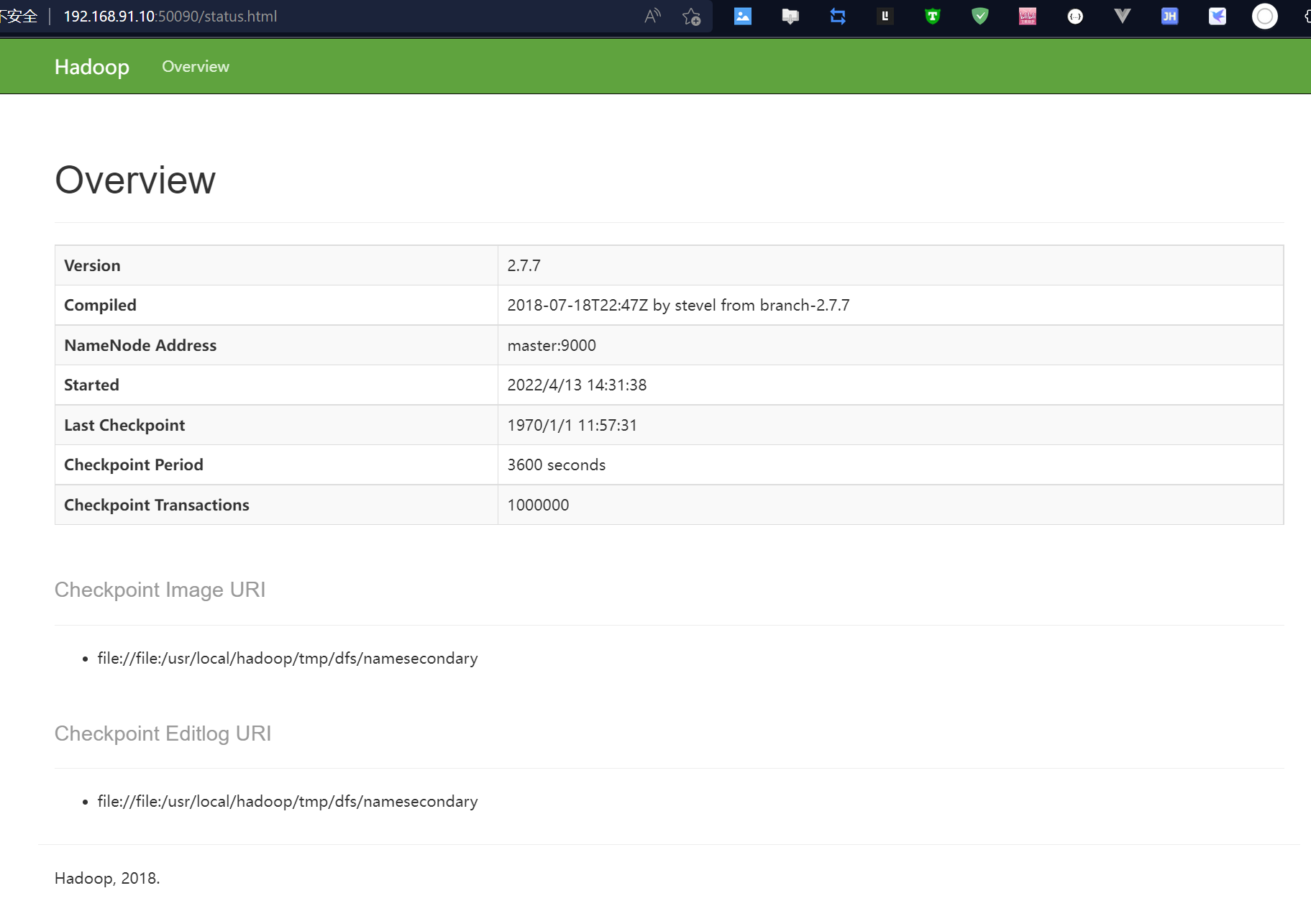Click the Checkpoint Editlog URI file path
Screen dimensions: 1311x924
pyautogui.click(x=287, y=801)
